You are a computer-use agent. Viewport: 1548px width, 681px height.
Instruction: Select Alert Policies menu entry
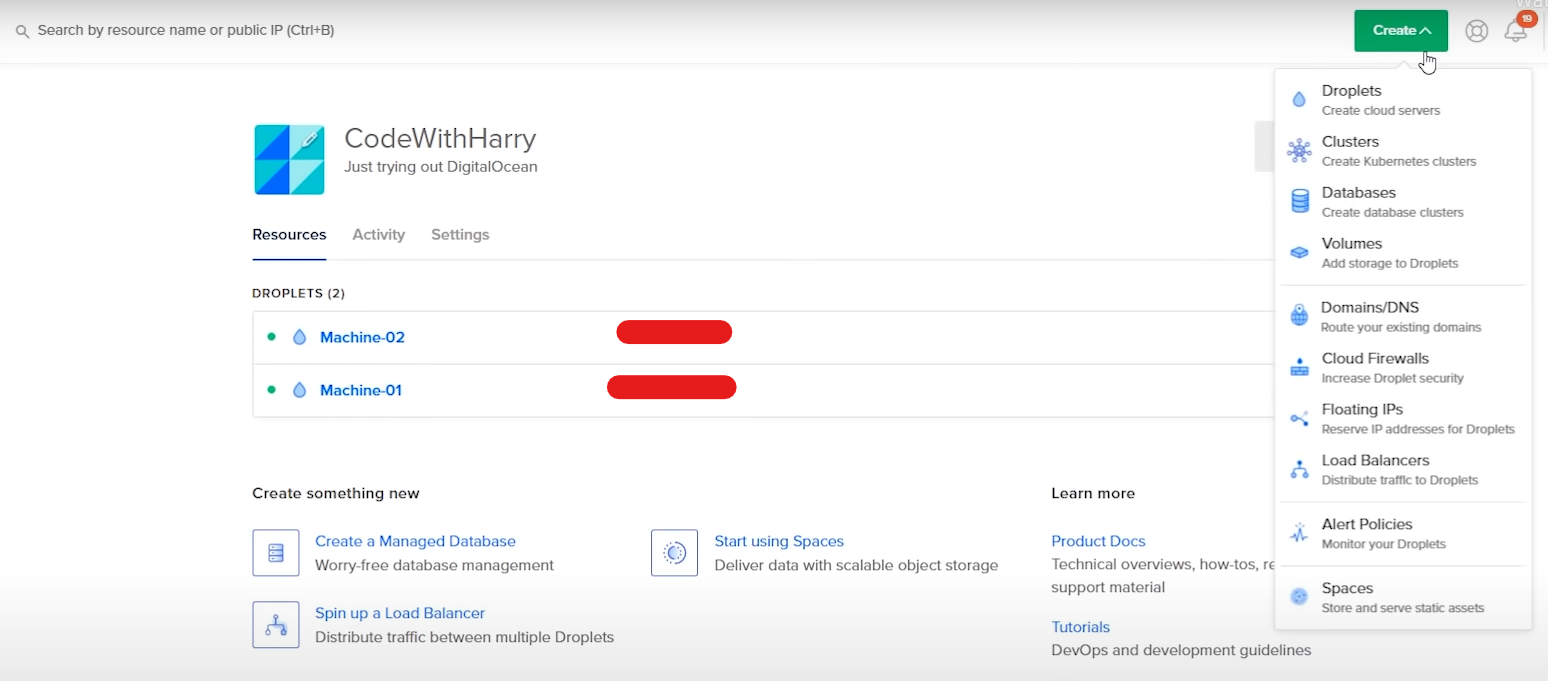tap(1404, 533)
